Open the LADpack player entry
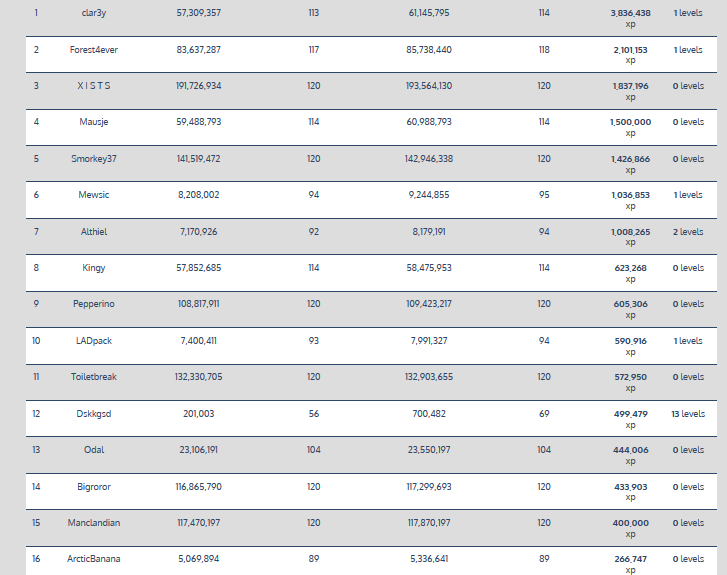This screenshot has width=727, height=575. click(94, 341)
